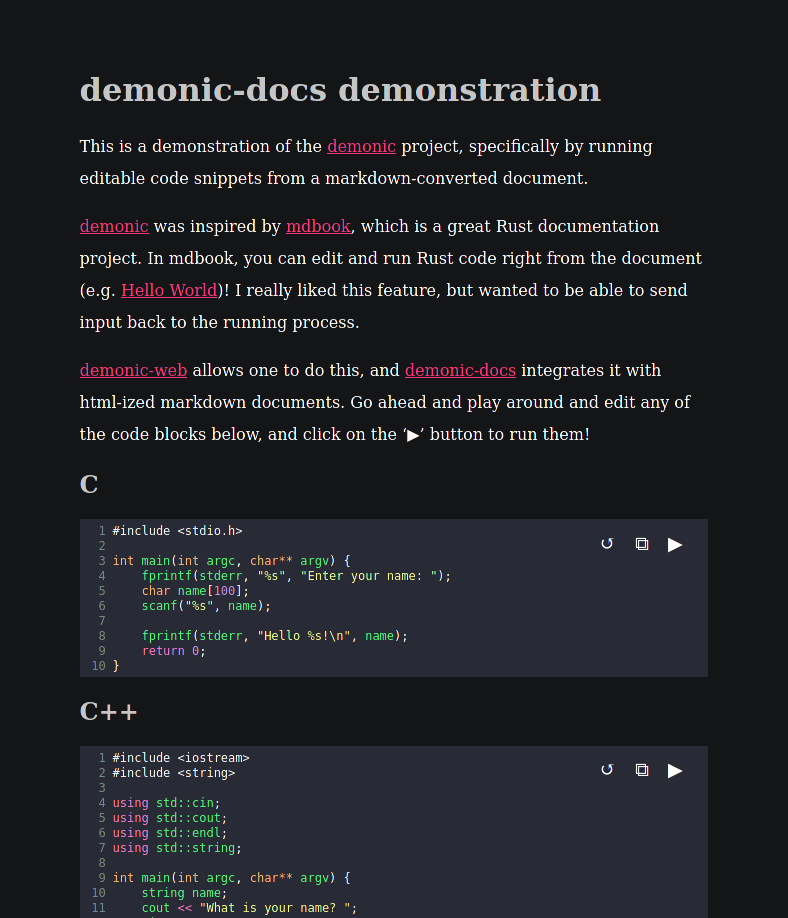
Task: Click the 'char name[100];' code line
Action: tap(195, 591)
